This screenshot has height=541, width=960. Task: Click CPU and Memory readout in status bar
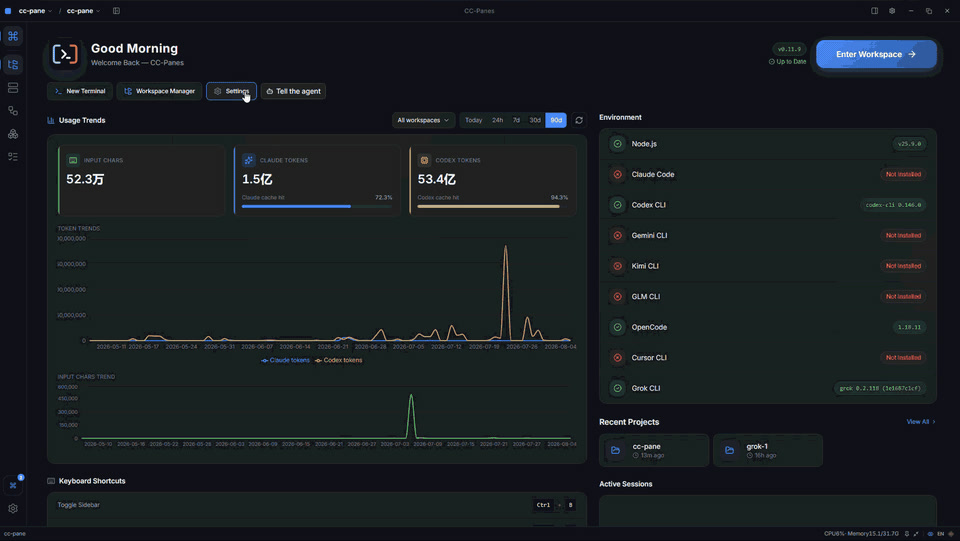click(861, 534)
